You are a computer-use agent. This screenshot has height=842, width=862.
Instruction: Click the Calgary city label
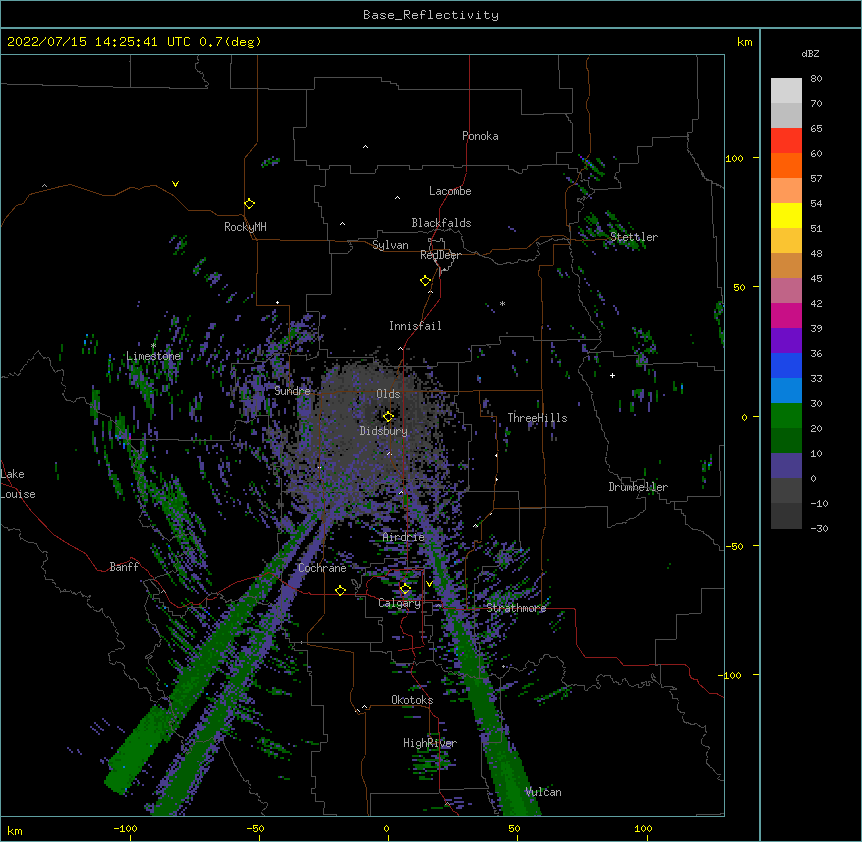[400, 603]
